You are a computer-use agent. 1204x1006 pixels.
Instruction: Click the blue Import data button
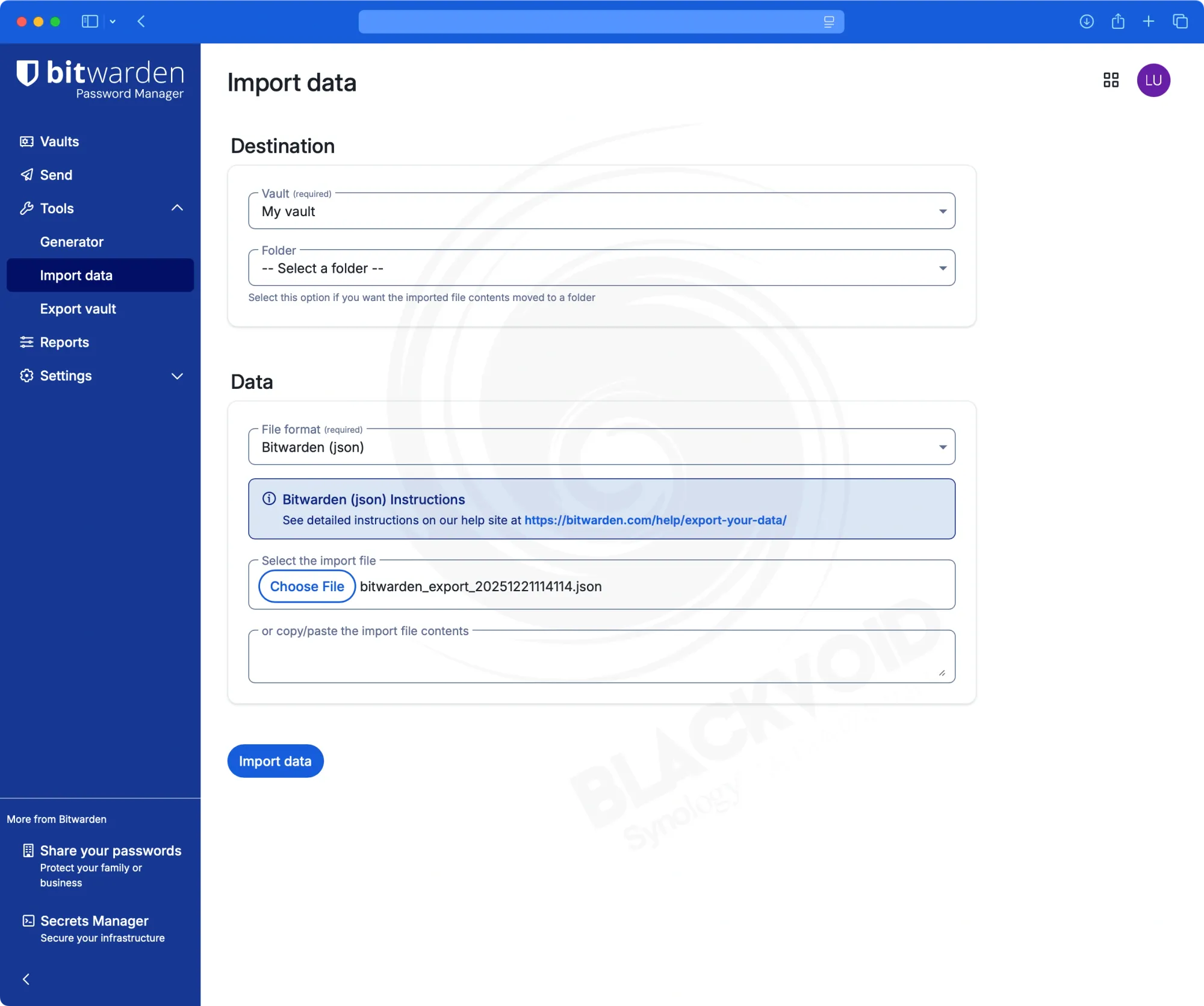pyautogui.click(x=275, y=761)
